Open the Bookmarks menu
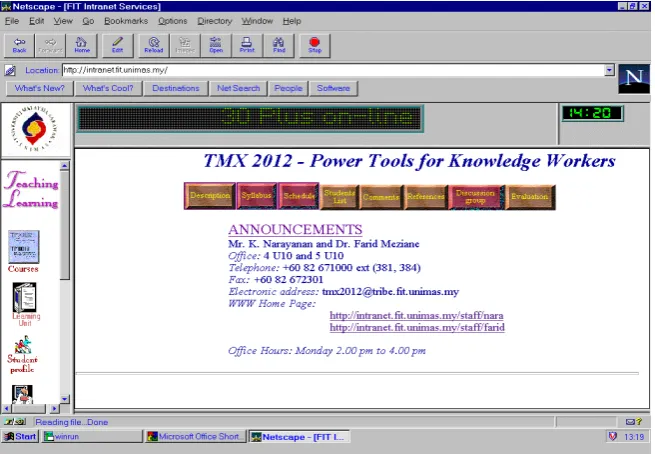 click(x=126, y=21)
